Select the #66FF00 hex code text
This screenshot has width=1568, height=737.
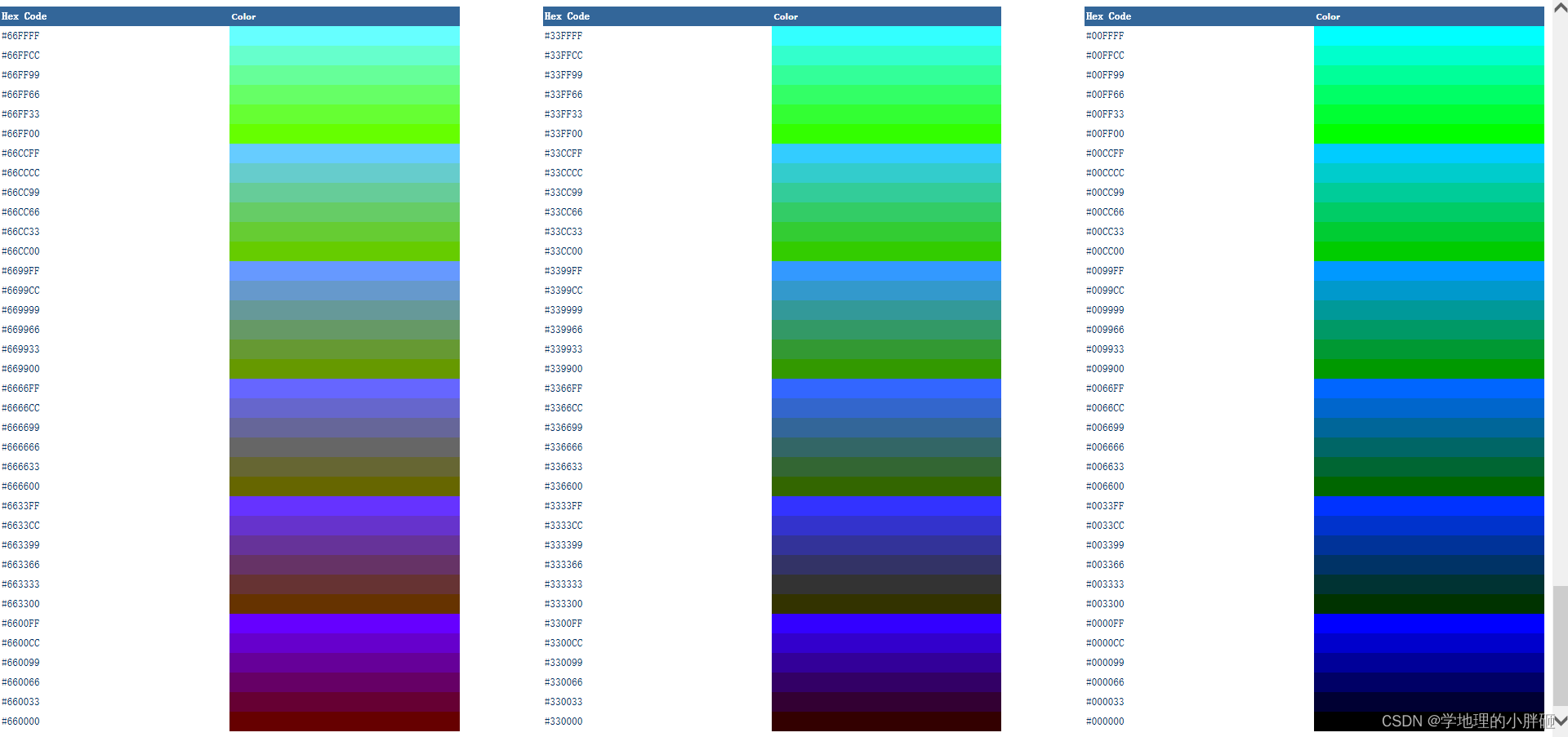(x=20, y=134)
